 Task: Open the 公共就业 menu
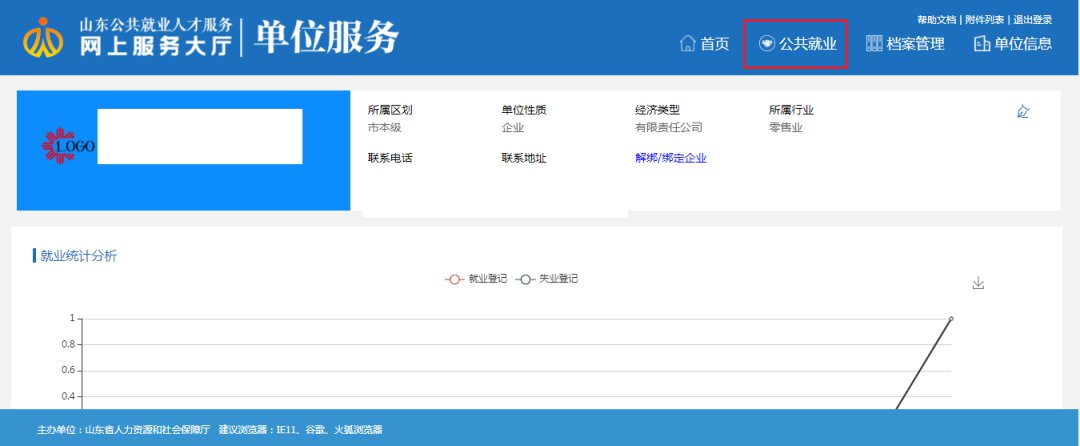(x=796, y=44)
